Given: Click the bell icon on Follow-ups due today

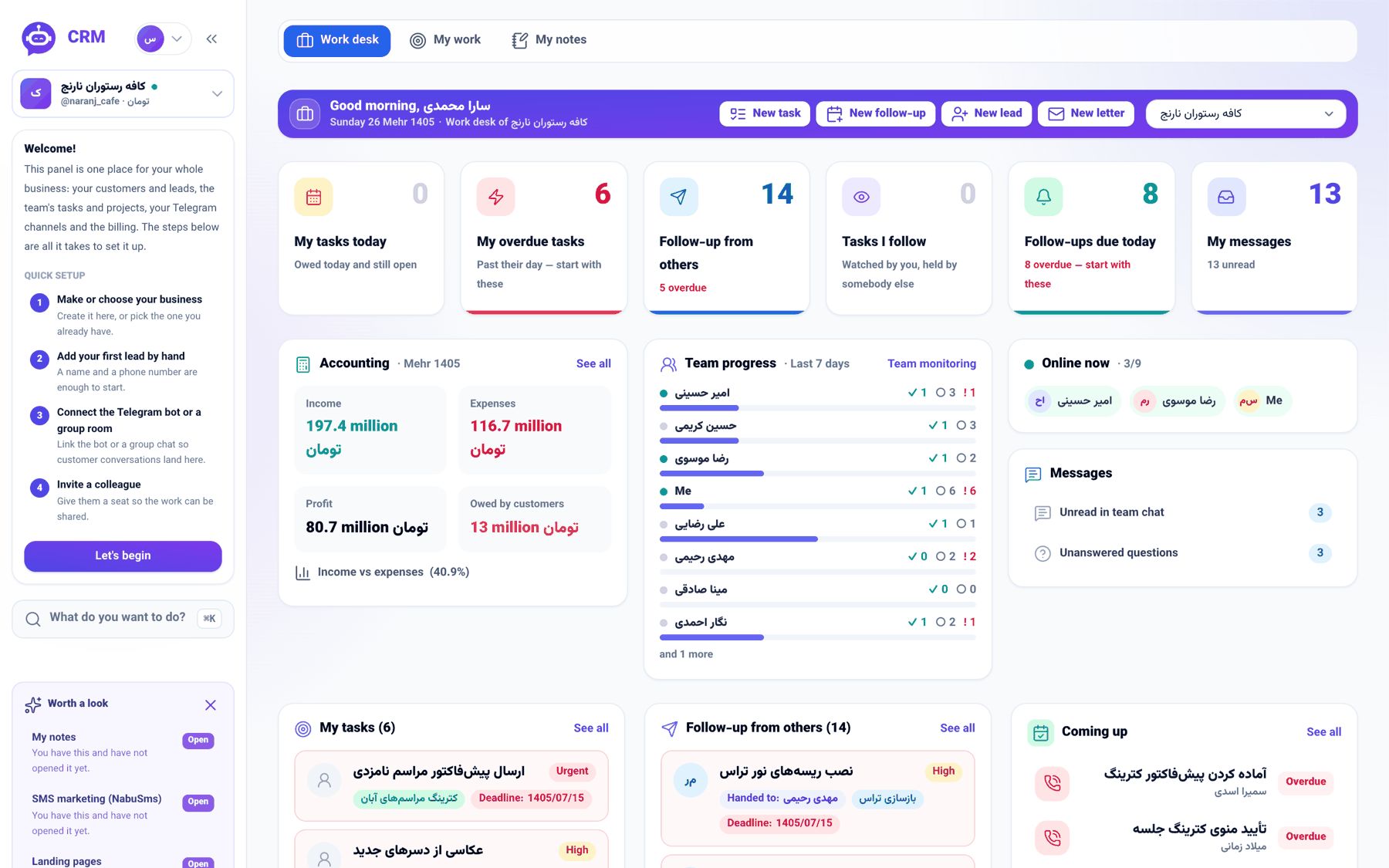Looking at the screenshot, I should pyautogui.click(x=1043, y=197).
